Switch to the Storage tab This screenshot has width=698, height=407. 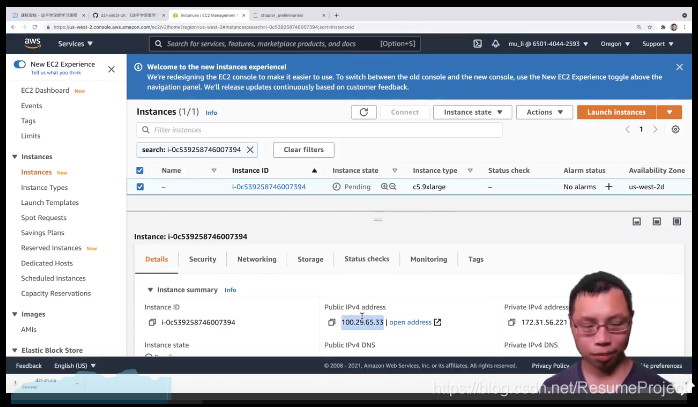pyautogui.click(x=310, y=259)
